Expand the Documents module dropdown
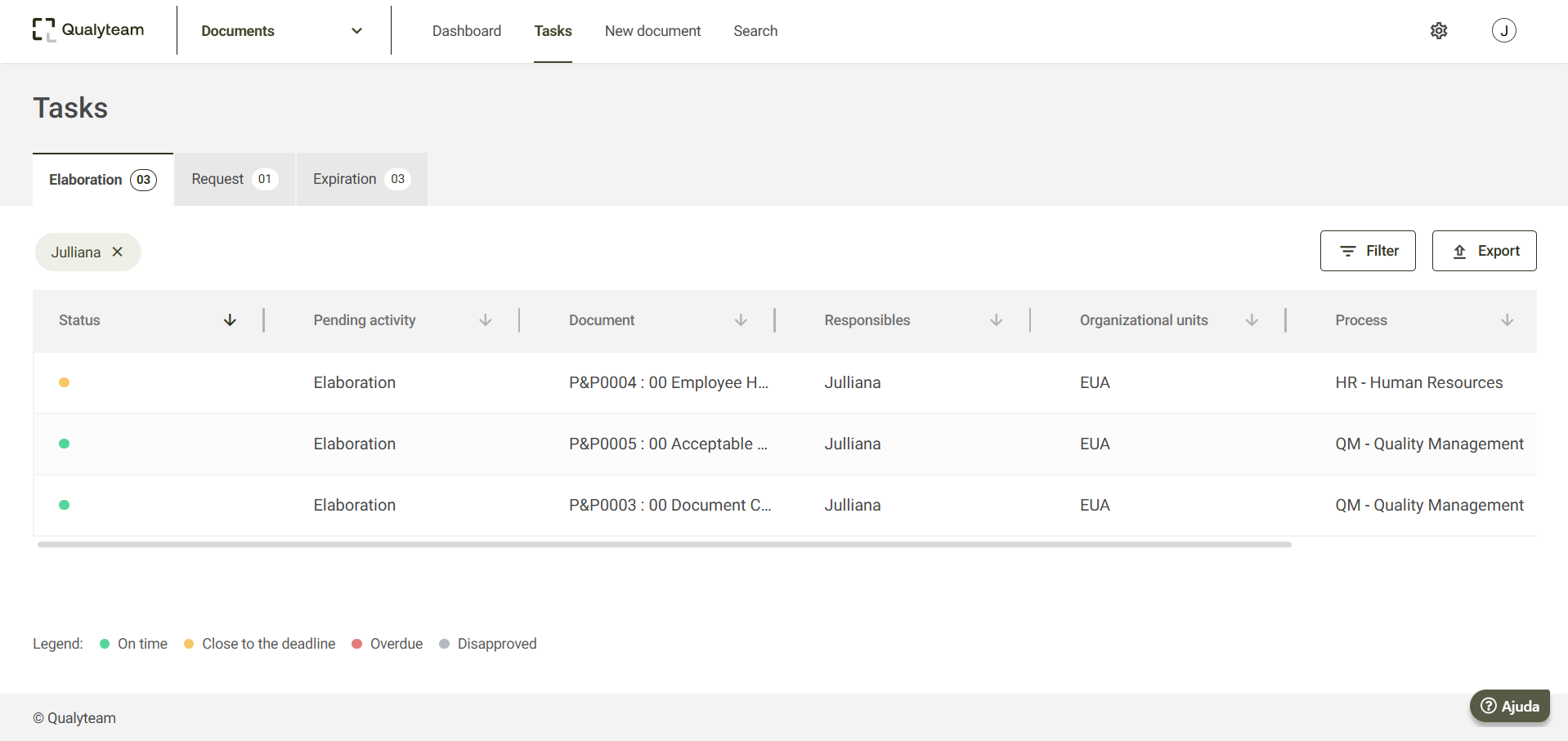 282,31
